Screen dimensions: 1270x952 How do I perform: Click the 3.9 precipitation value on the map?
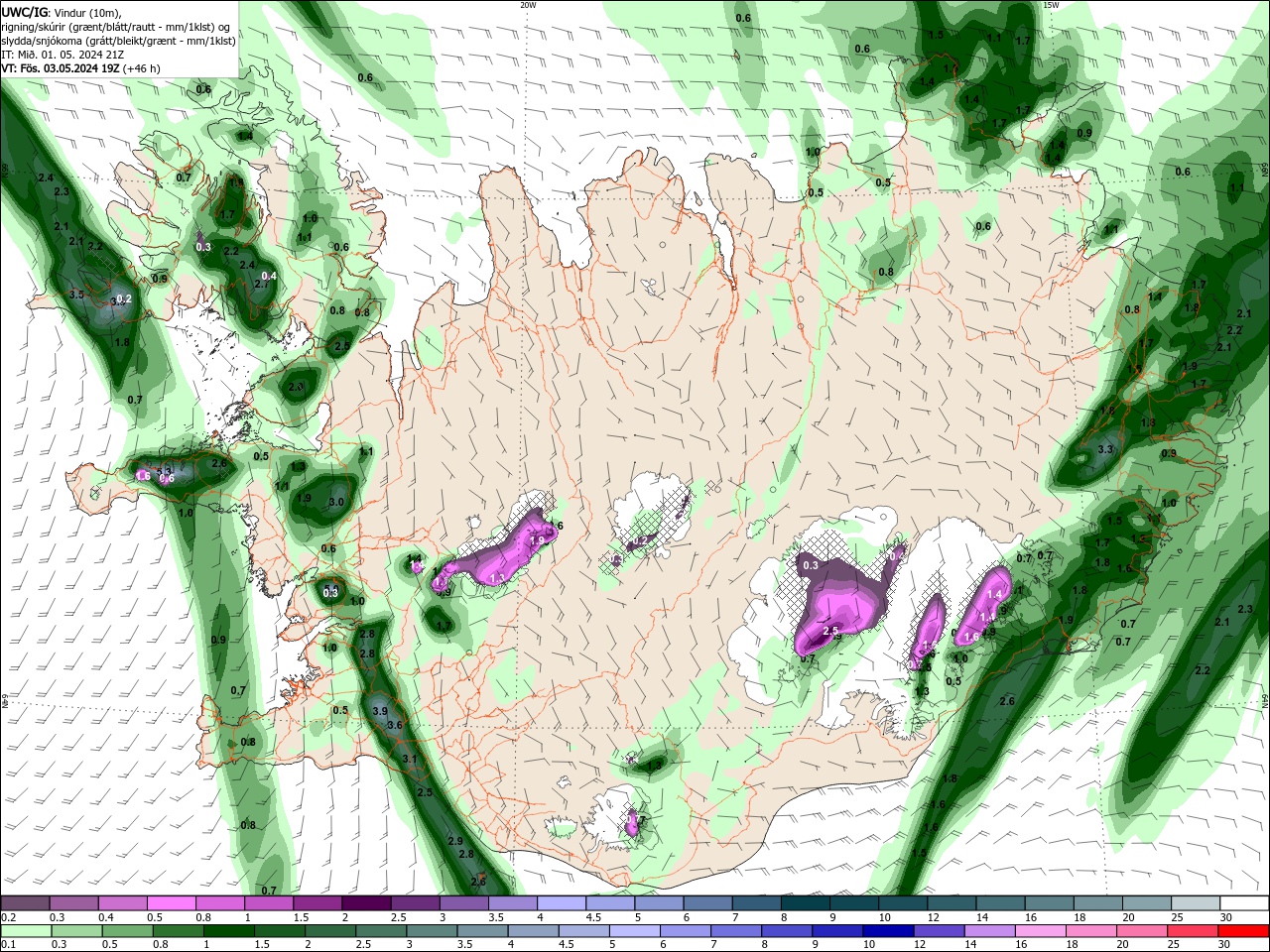(380, 711)
